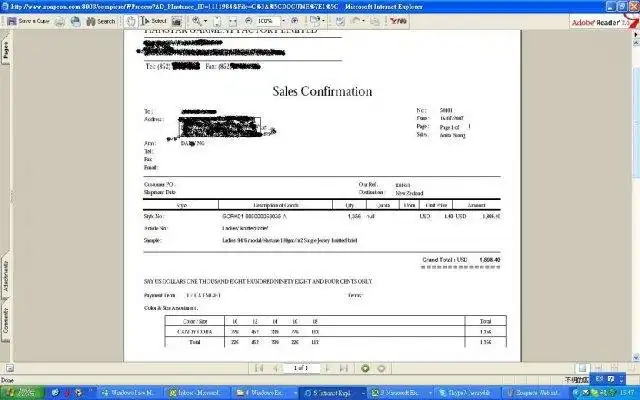This screenshot has width=640, height=400.
Task: Click the Adobe Reader logo
Action: (x=604, y=22)
